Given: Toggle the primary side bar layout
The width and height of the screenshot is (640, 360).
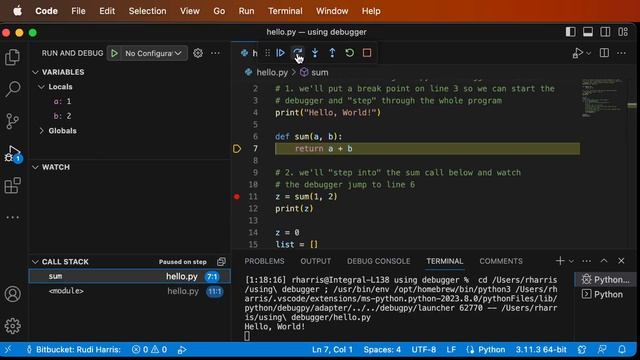Looking at the screenshot, I should [x=571, y=32].
